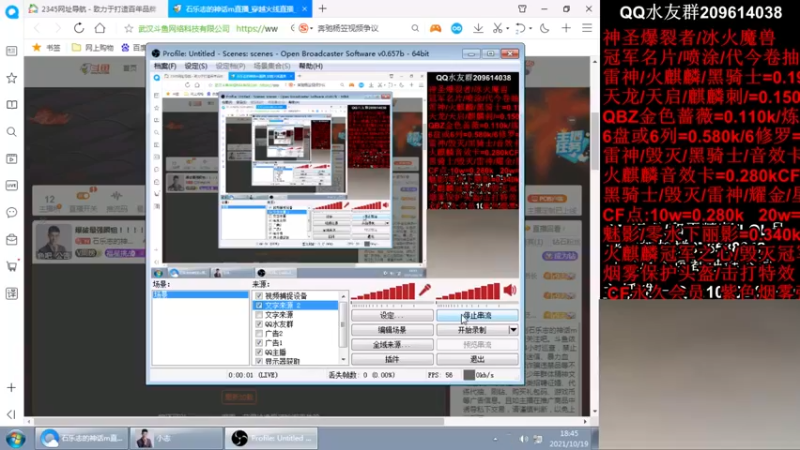Click the sidebar favorites star icon
The width and height of the screenshot is (800, 450).
(x=11, y=78)
